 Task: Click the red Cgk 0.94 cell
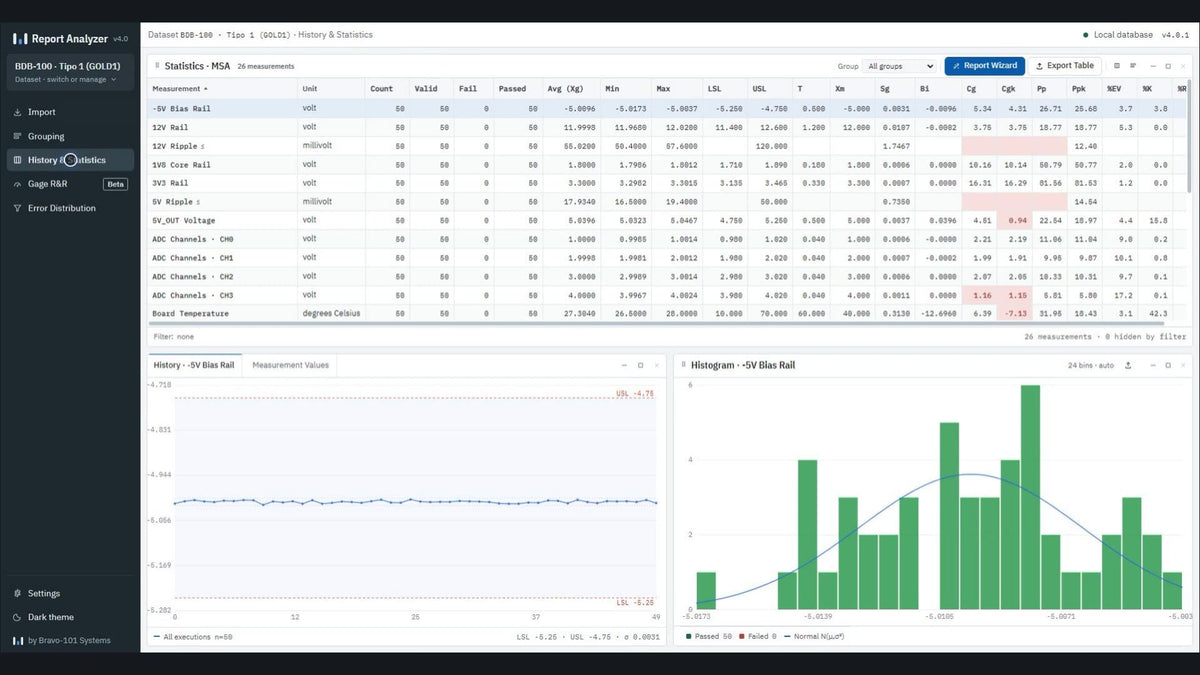click(1013, 220)
